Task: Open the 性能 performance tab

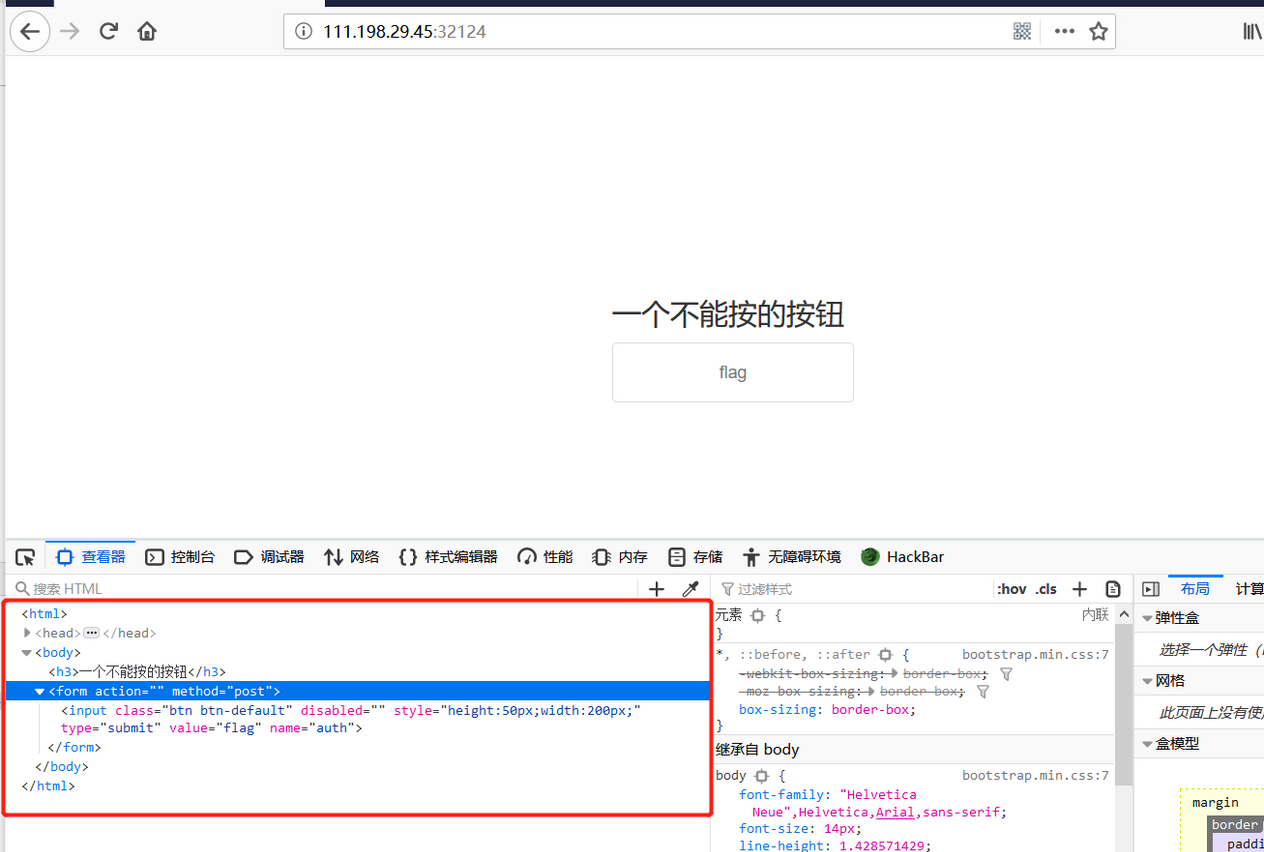Action: coord(545,557)
